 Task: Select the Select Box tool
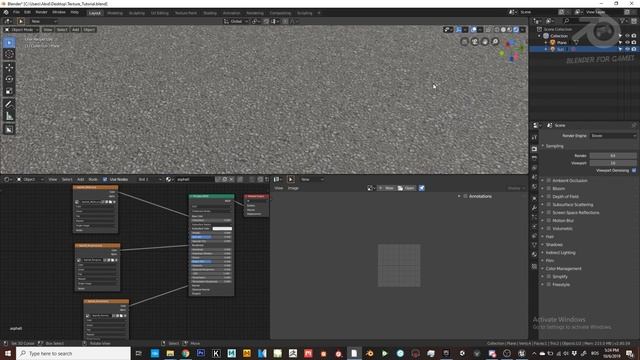[9, 42]
